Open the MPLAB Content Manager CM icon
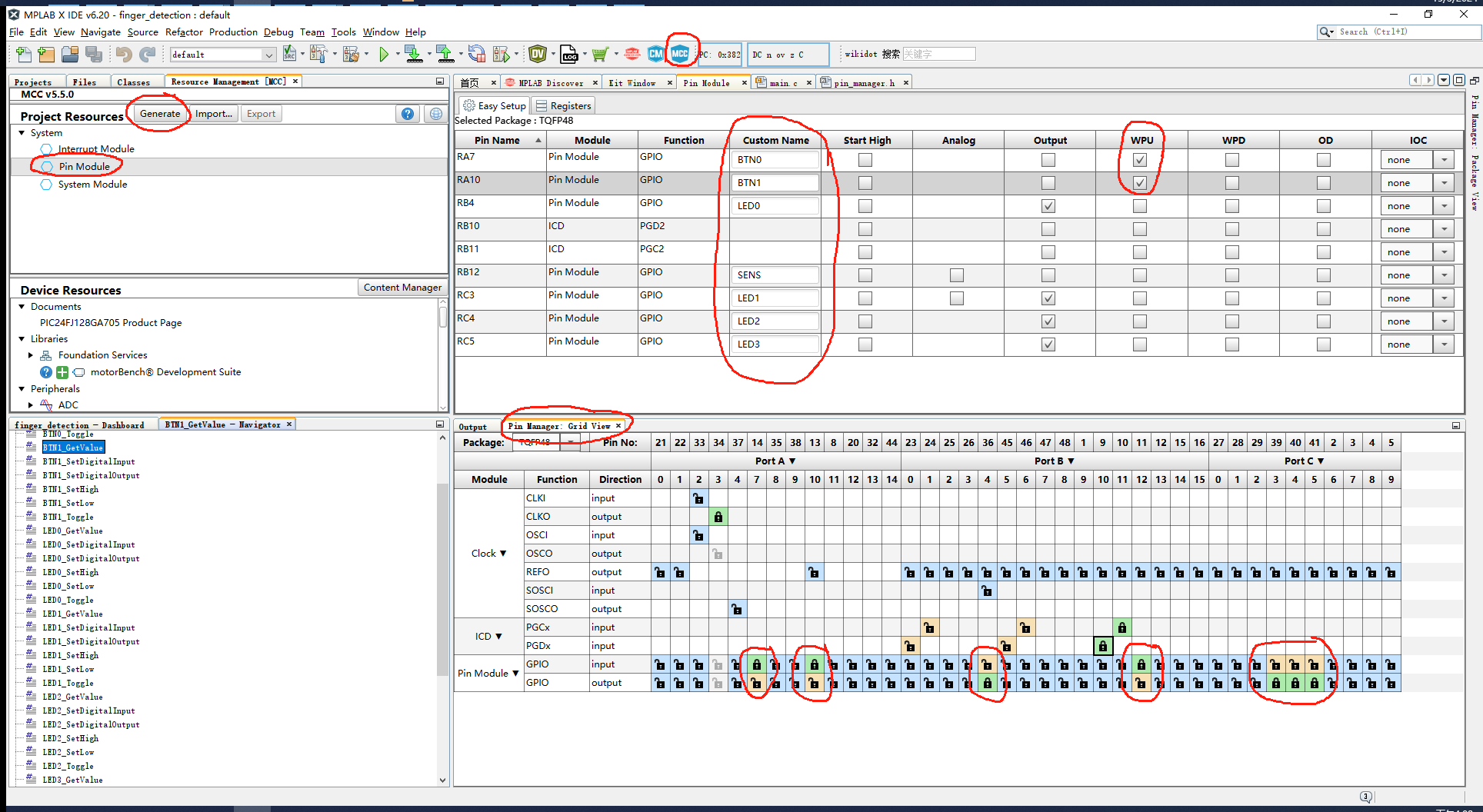The width and height of the screenshot is (1483, 812). [x=656, y=54]
